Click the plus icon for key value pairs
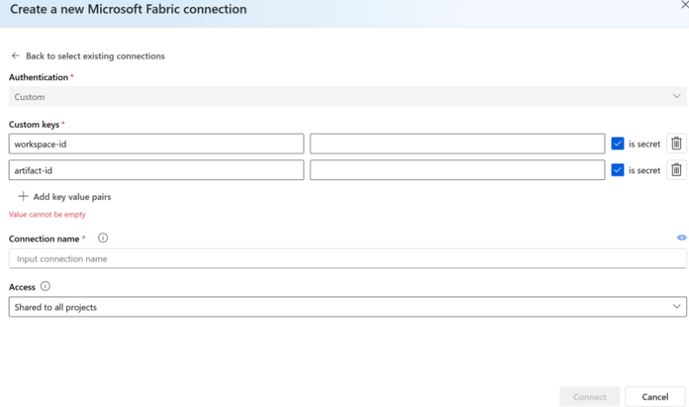 point(23,196)
